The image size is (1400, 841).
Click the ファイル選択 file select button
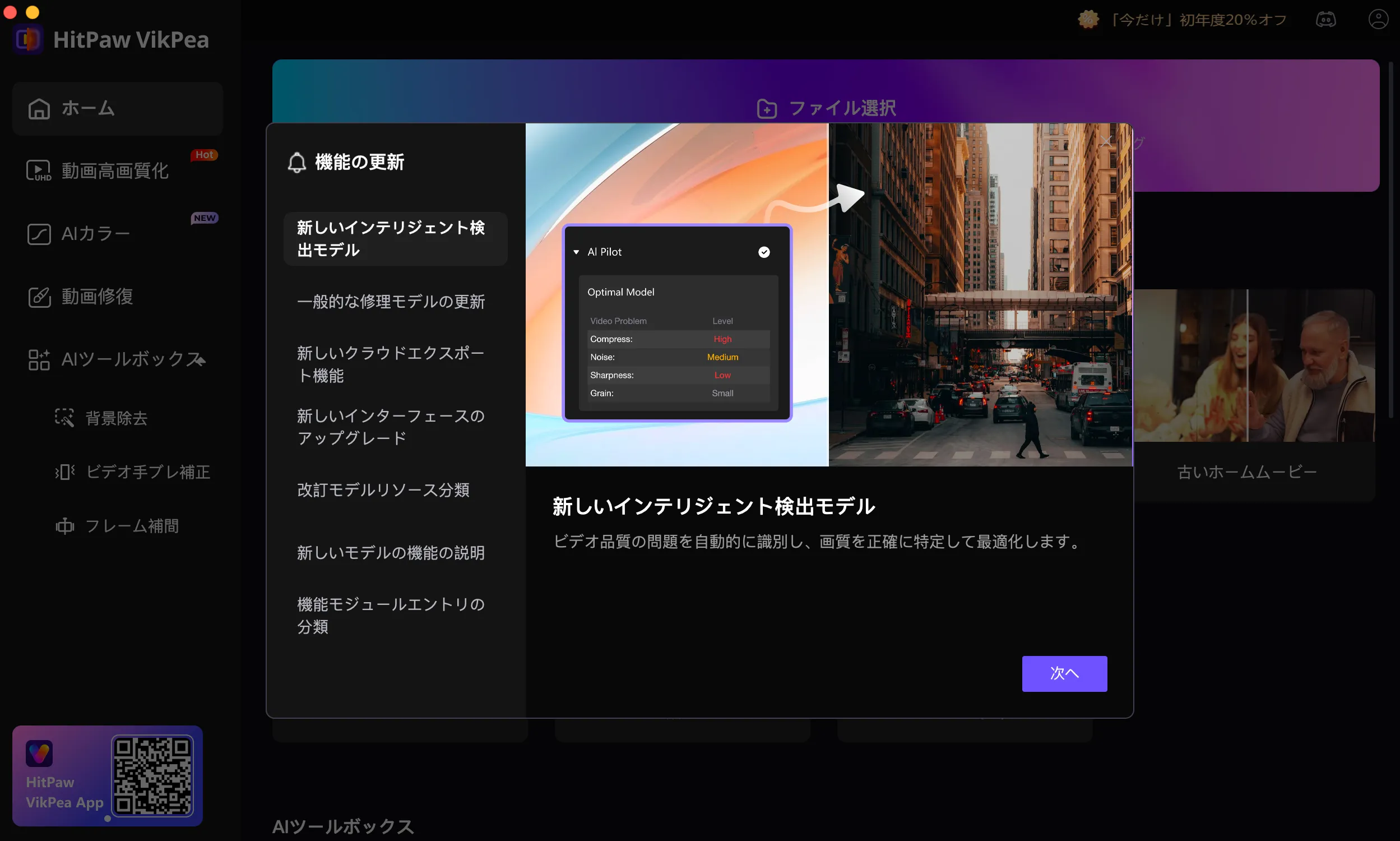point(826,108)
